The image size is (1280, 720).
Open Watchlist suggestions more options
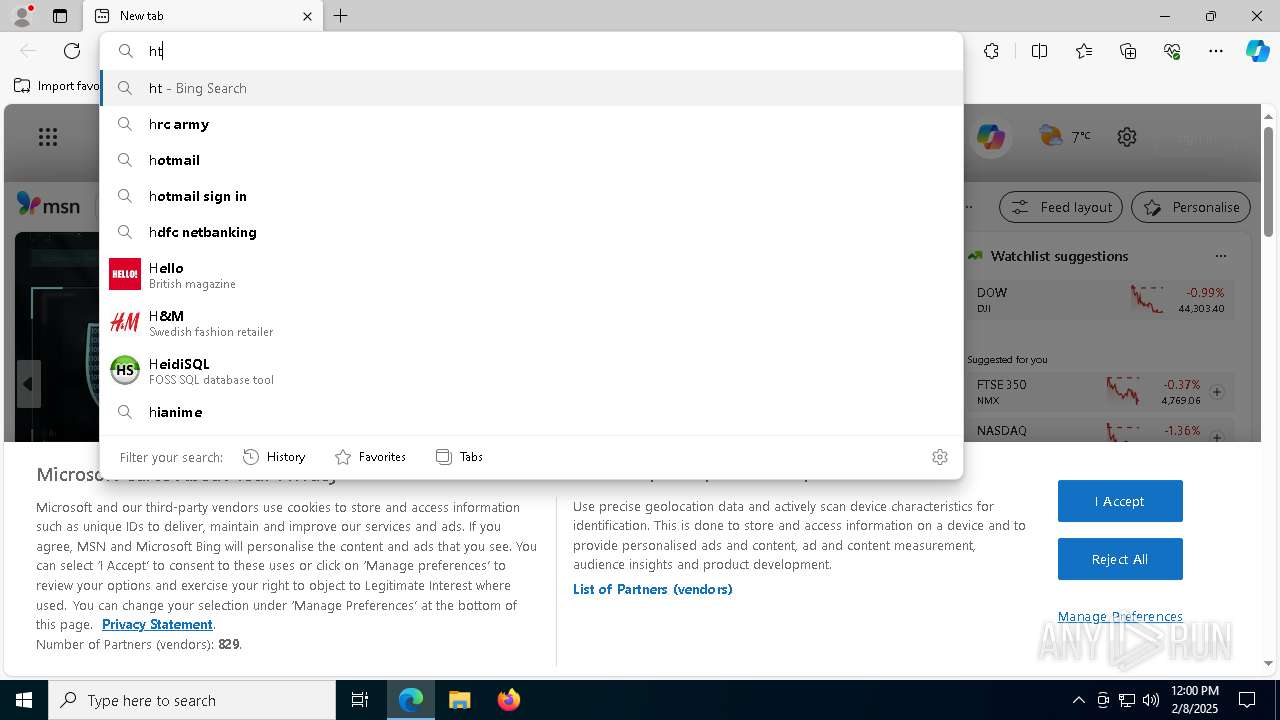1220,256
